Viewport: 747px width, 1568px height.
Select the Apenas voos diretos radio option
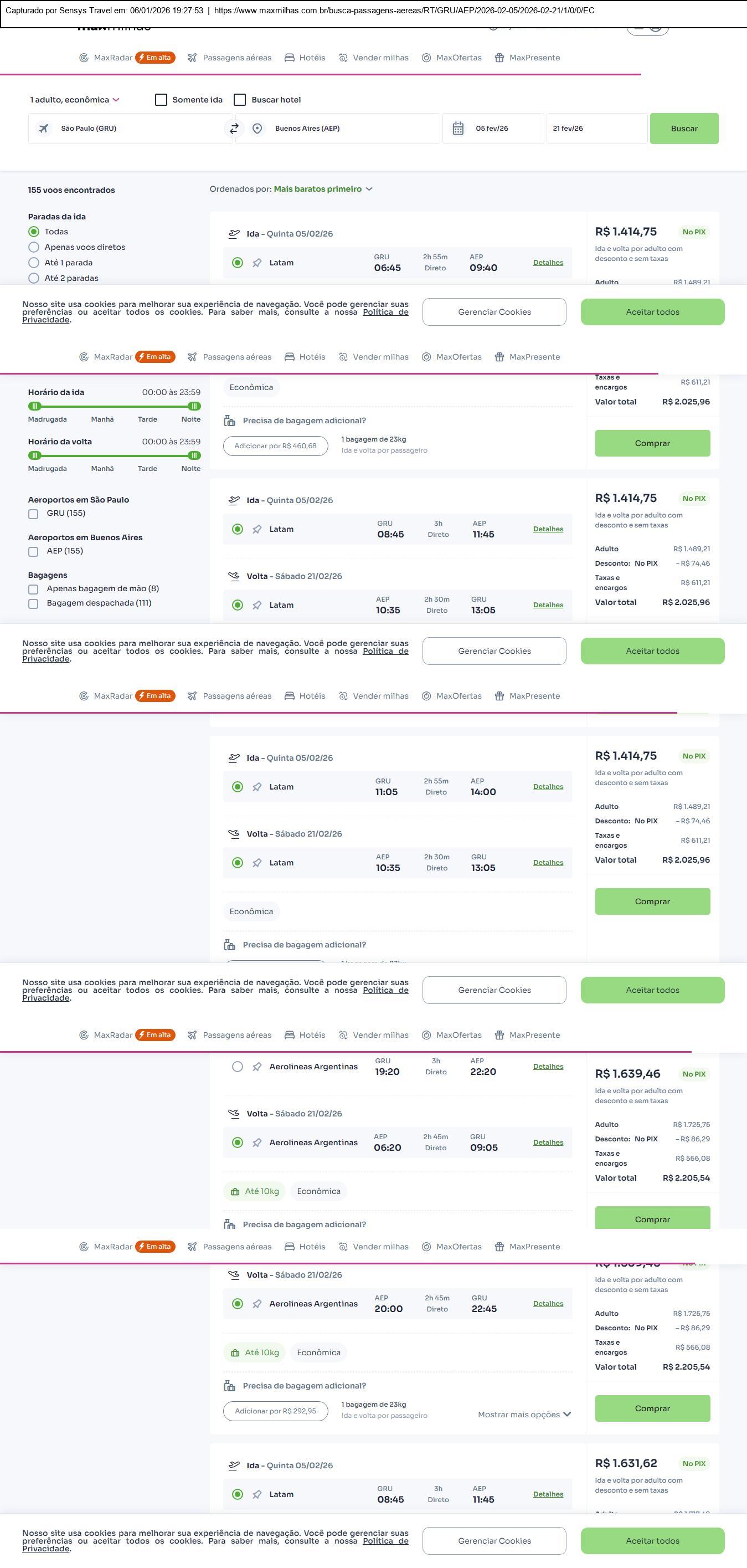coord(34,247)
